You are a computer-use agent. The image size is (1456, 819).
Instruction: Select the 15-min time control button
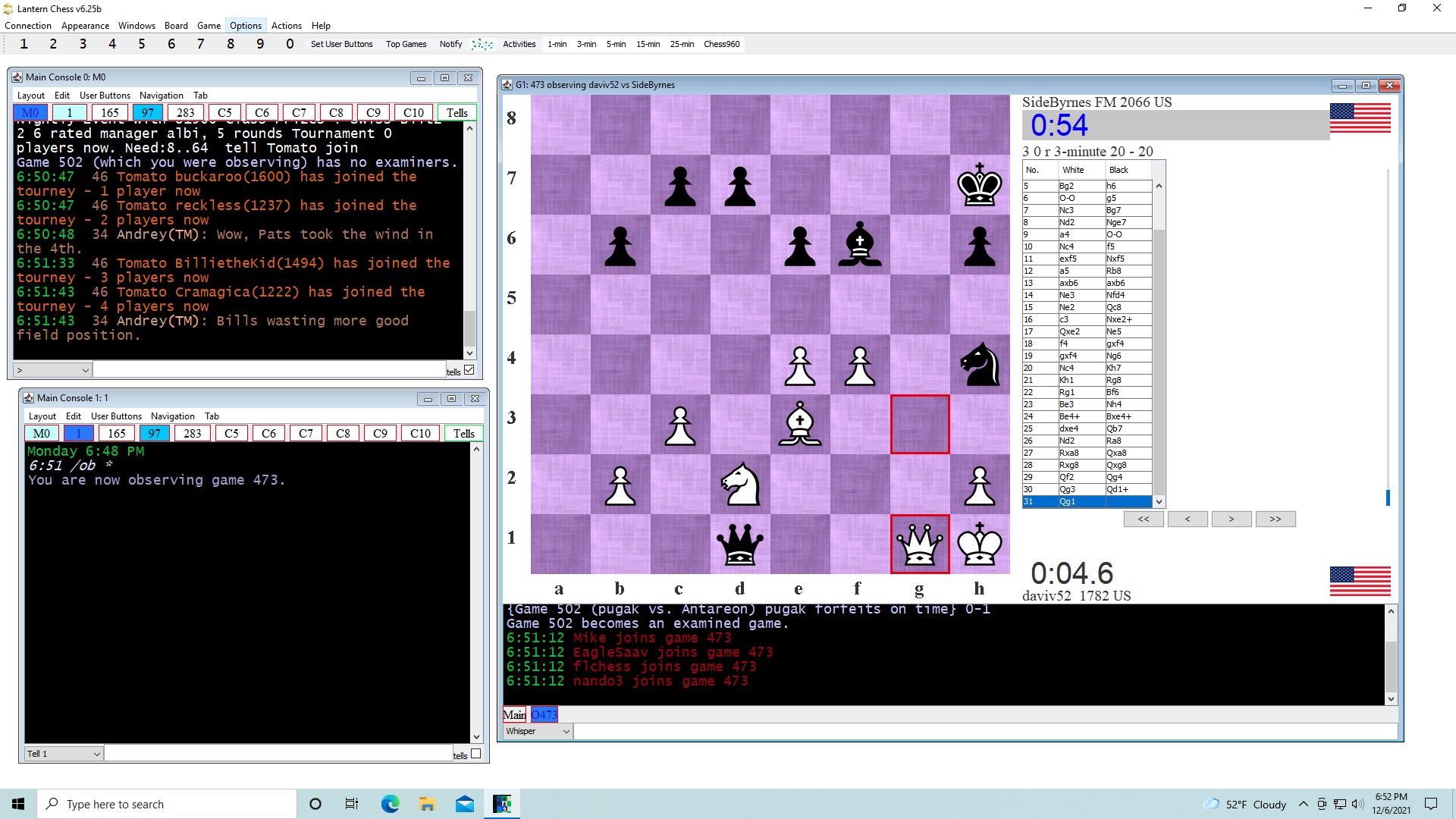647,44
